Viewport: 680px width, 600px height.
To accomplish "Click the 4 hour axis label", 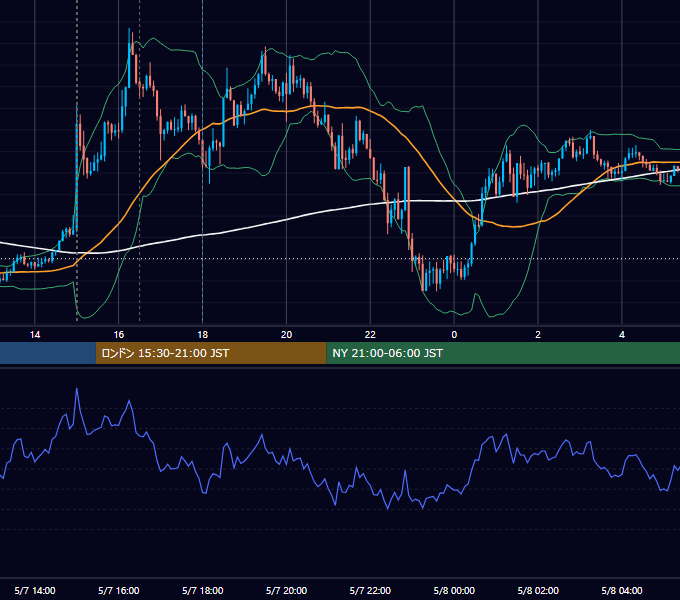I will (622, 335).
